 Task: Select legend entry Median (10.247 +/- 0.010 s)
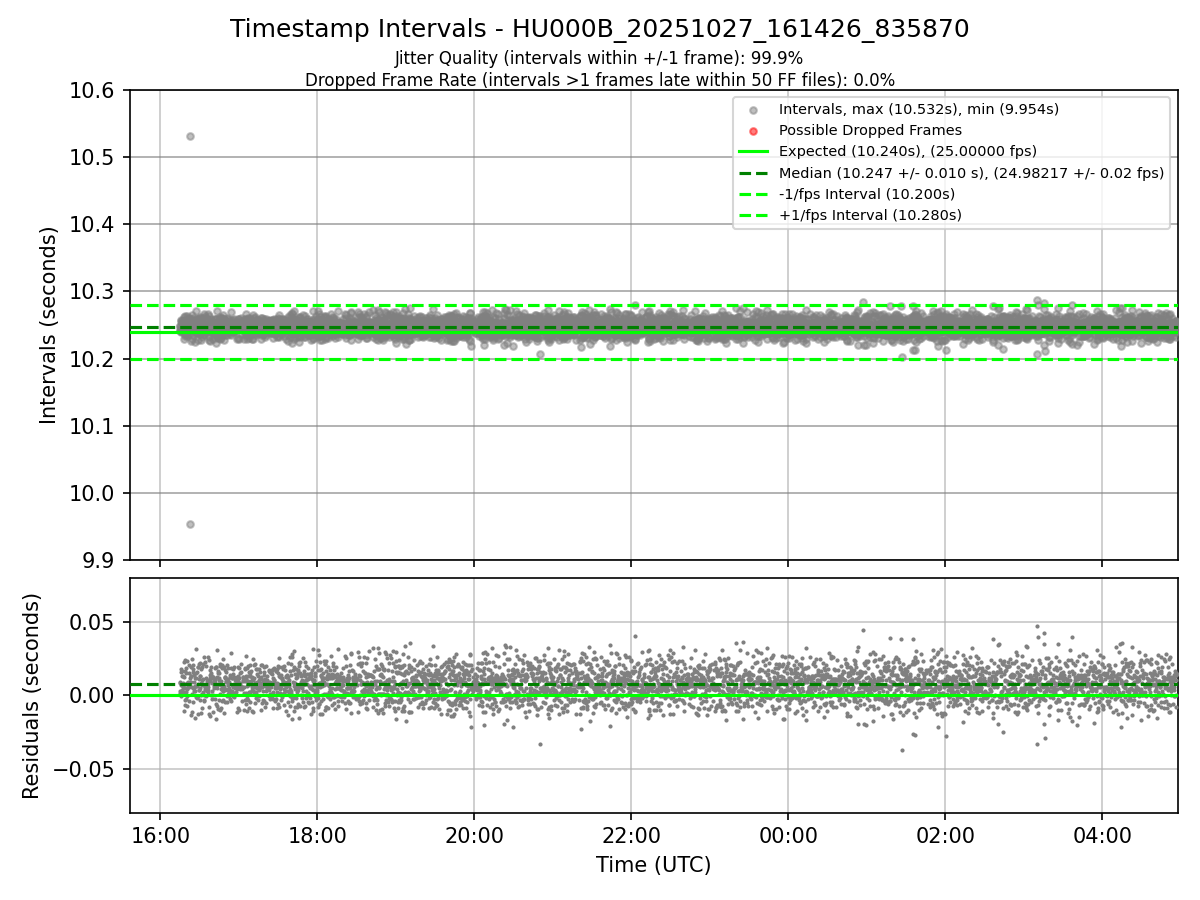[971, 173]
